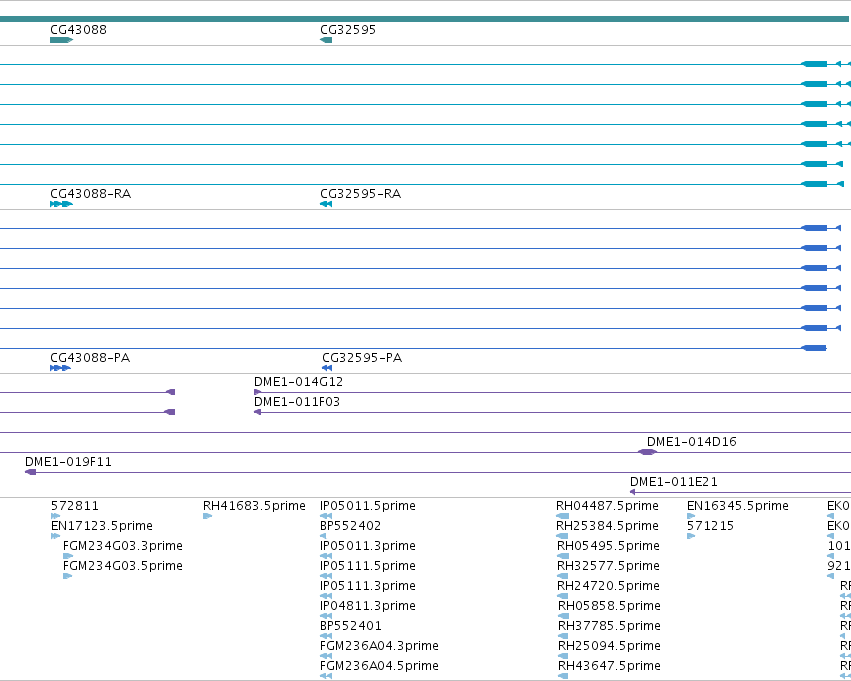Select the CG43088-RA transcript glyph

click(x=61, y=204)
